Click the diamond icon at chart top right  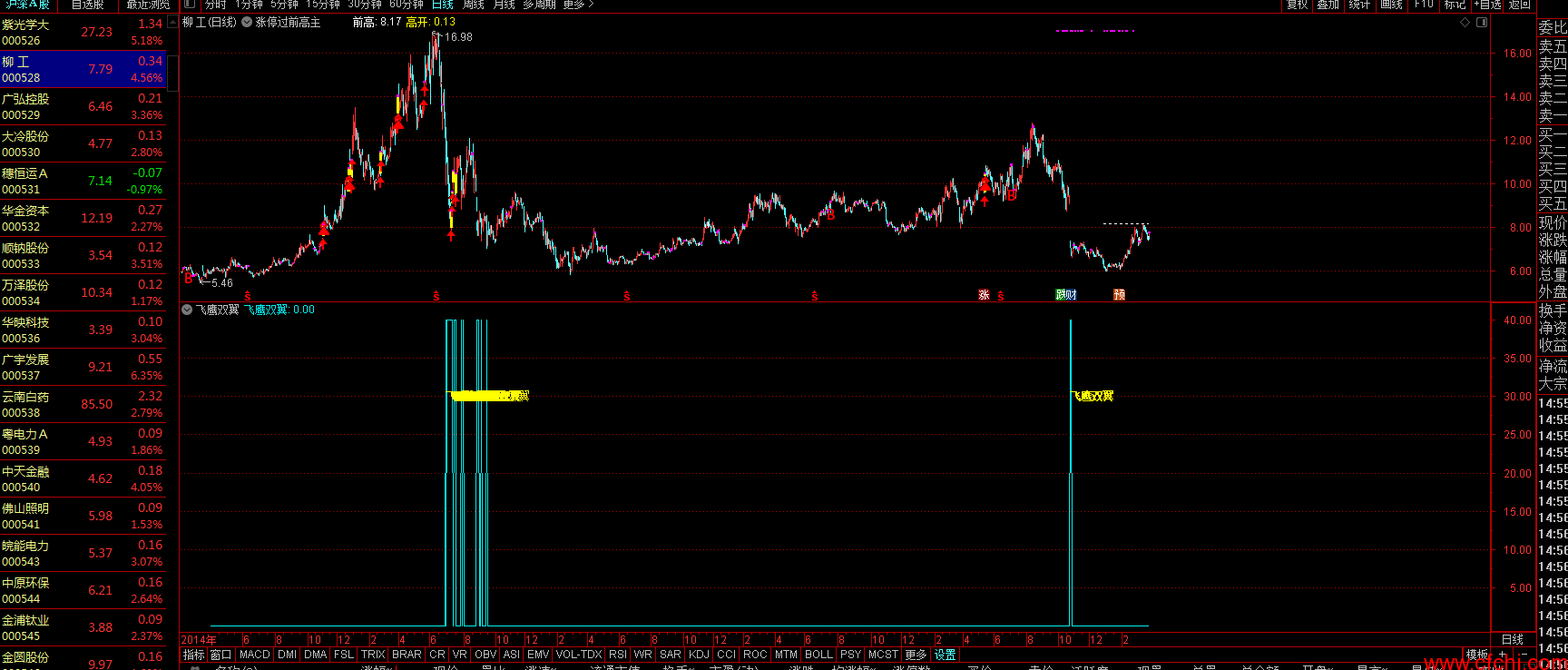coord(1465,22)
